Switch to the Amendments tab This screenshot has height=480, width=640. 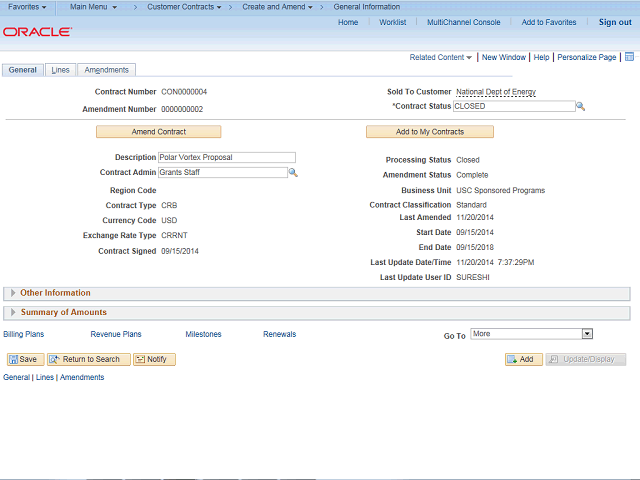click(x=107, y=70)
